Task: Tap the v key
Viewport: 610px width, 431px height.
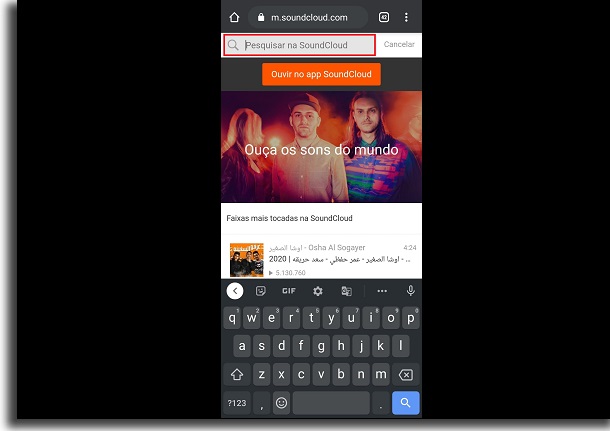Action: pyautogui.click(x=321, y=375)
